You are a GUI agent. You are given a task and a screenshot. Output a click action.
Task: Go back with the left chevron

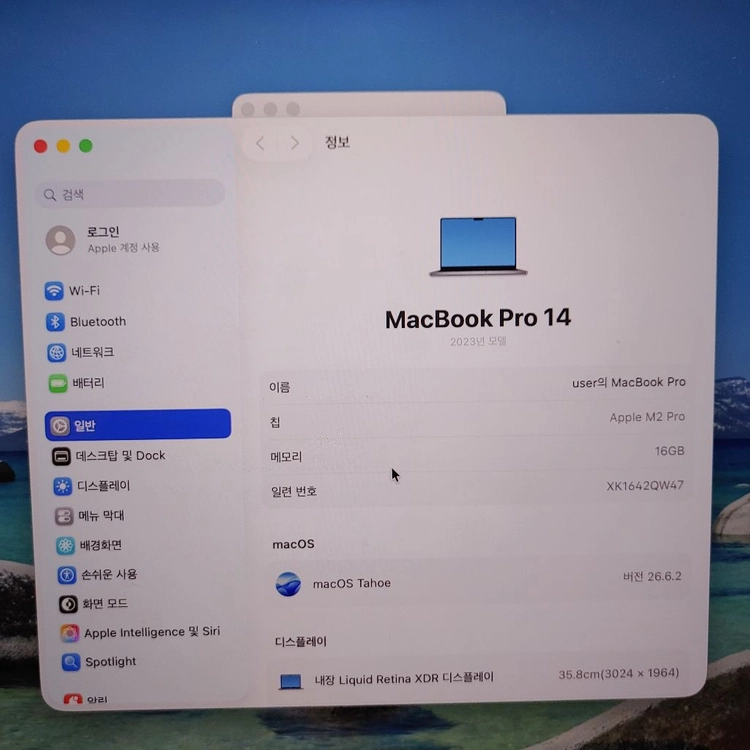tap(261, 143)
